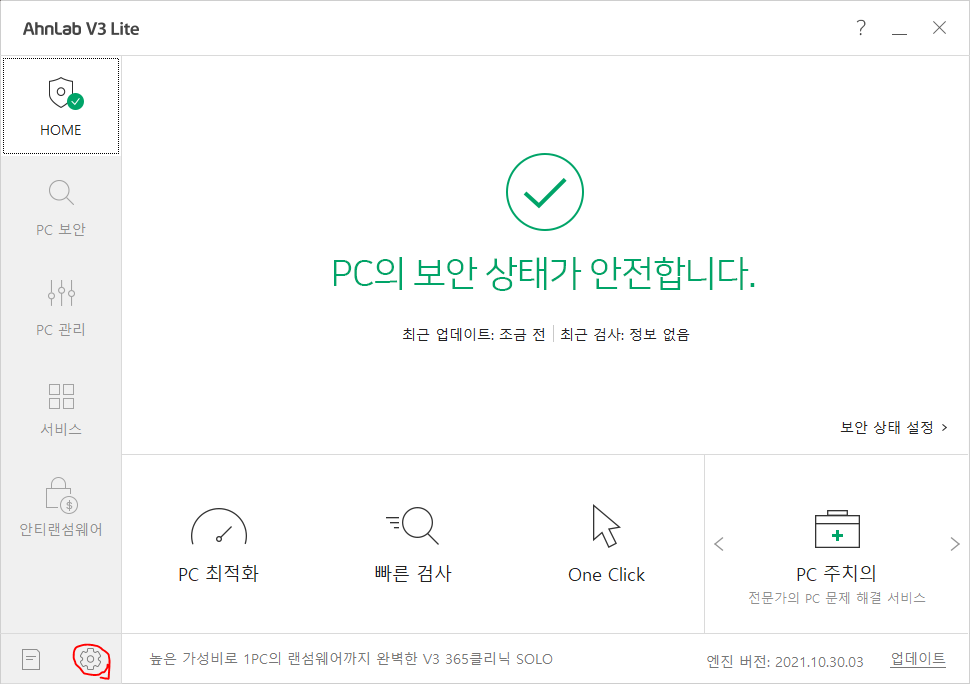This screenshot has width=970, height=684.
Task: Open the 서비스 grid section
Action: [61, 408]
